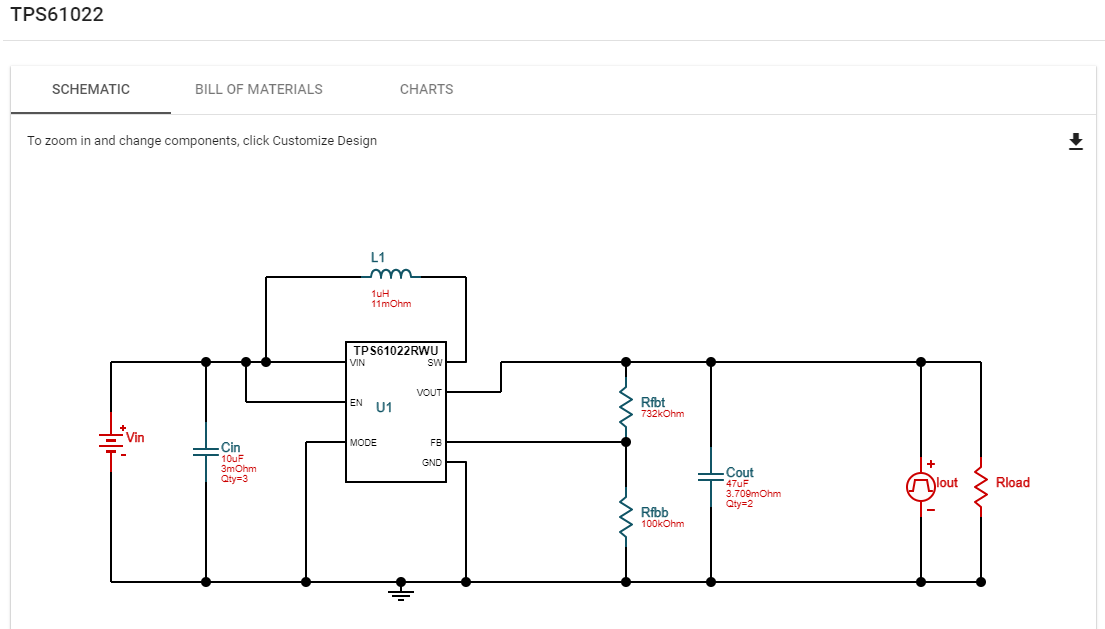Screen dimensions: 1105x629
Task: Select the Iout current source symbol
Action: click(921, 486)
